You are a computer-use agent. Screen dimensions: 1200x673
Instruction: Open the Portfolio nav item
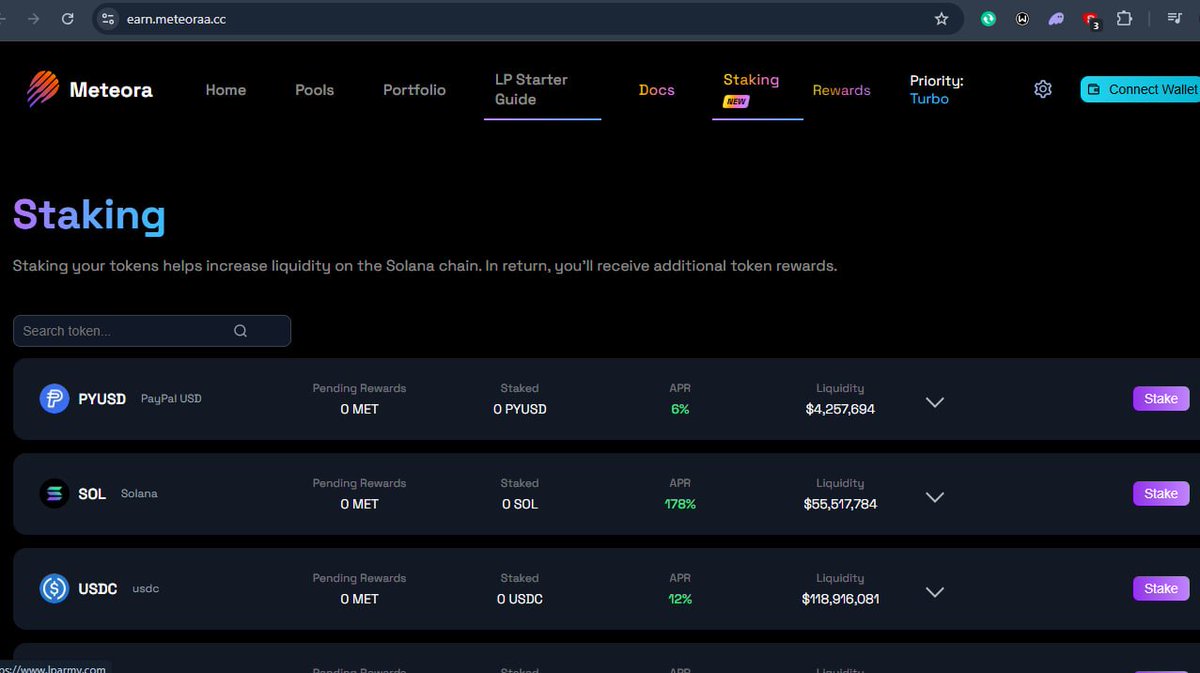414,89
